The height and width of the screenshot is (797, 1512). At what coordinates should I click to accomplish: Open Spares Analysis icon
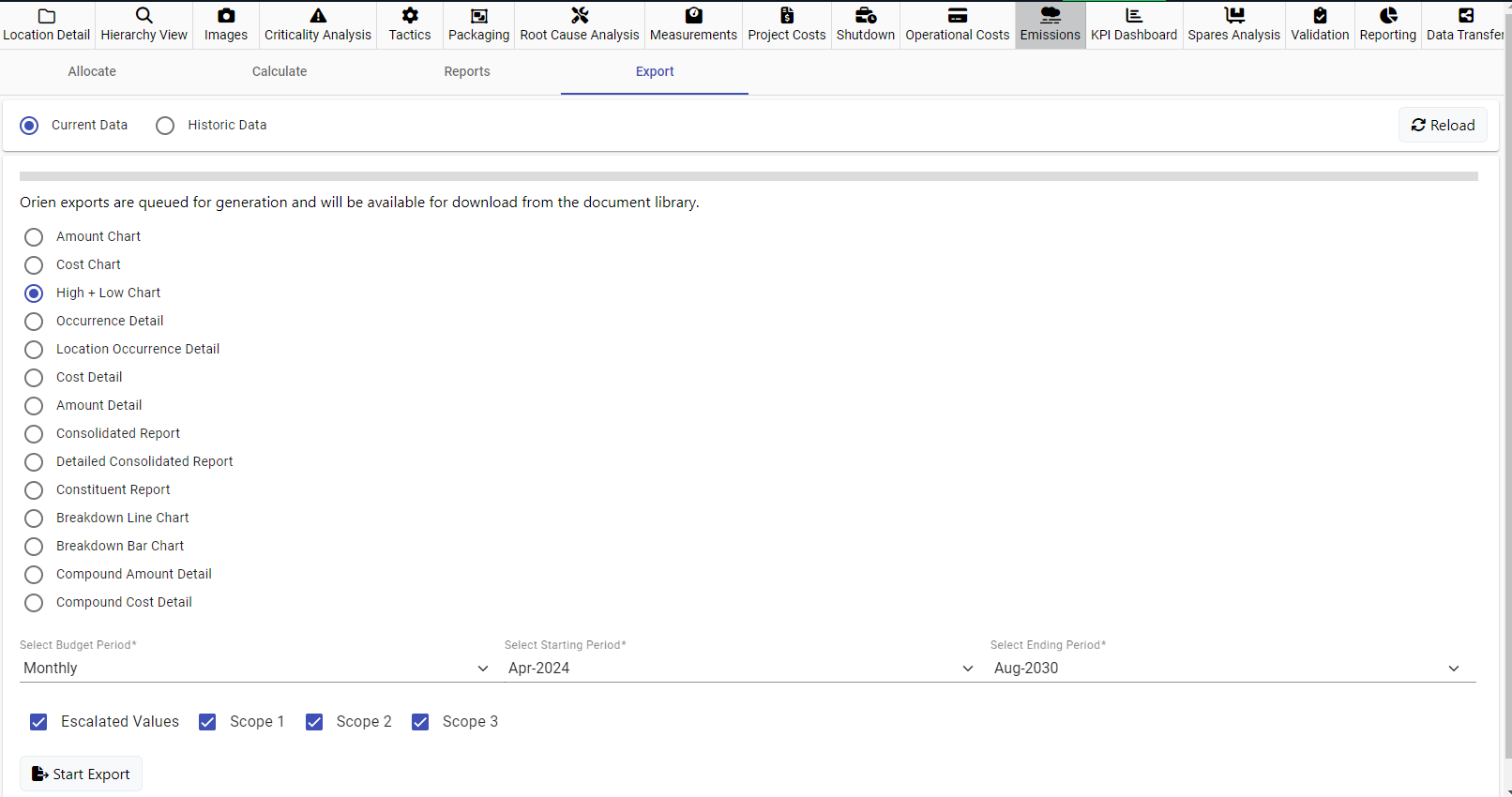tap(1234, 16)
